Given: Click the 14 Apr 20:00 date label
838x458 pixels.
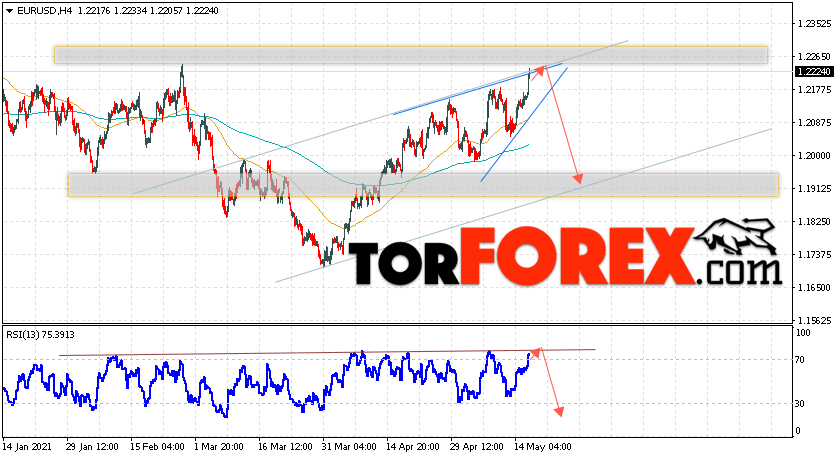Looking at the screenshot, I should (413, 446).
